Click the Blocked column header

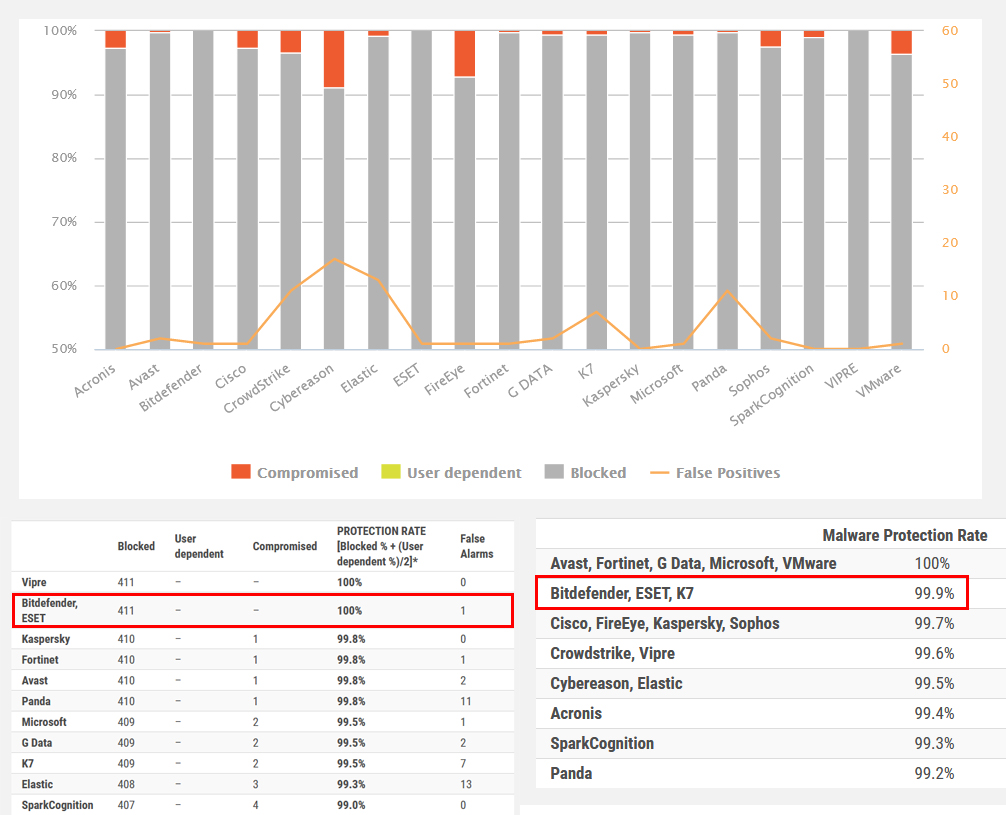click(136, 546)
